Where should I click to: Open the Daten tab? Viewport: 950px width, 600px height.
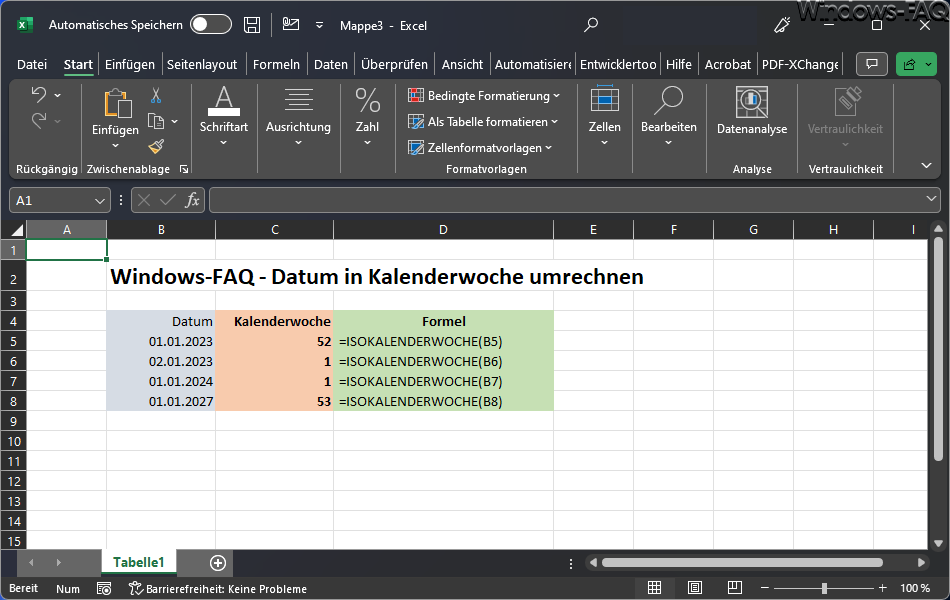[x=331, y=64]
